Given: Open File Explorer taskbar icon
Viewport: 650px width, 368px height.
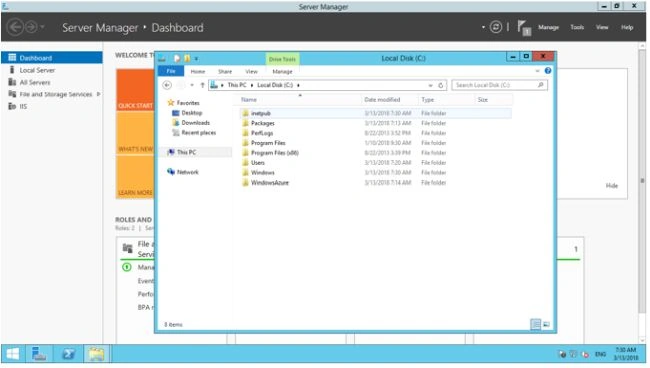Looking at the screenshot, I should point(97,354).
